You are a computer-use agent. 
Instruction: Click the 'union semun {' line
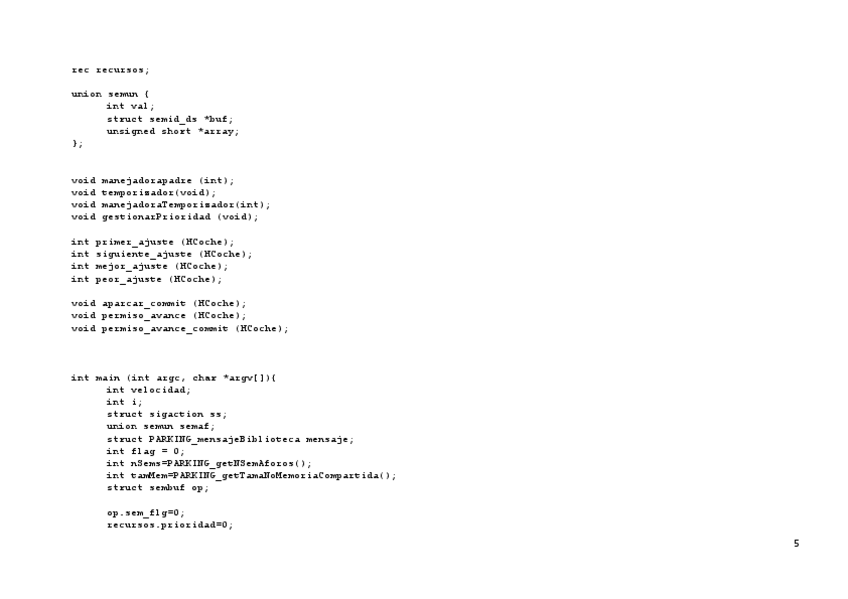[110, 94]
